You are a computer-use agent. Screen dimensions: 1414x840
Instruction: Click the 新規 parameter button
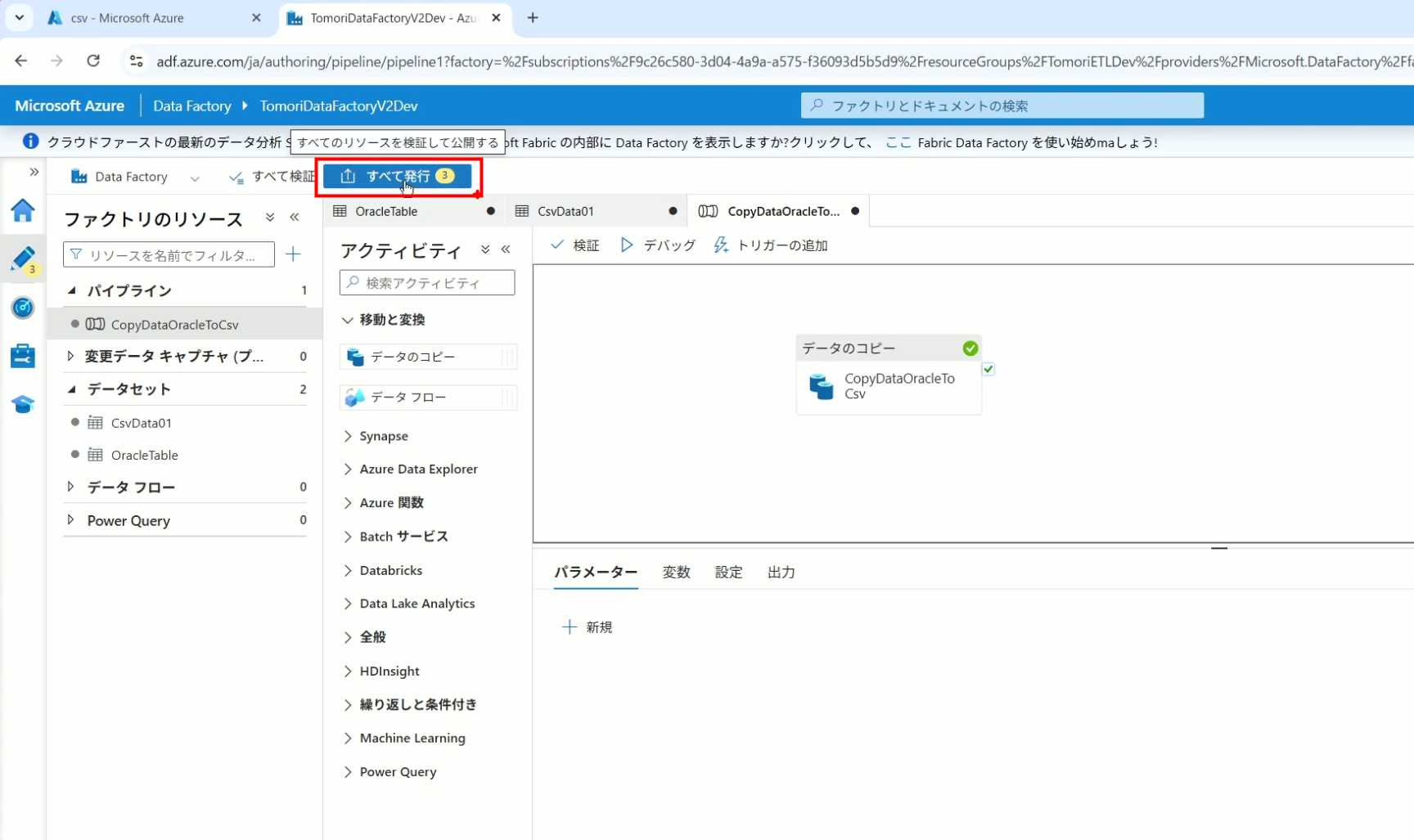point(588,627)
